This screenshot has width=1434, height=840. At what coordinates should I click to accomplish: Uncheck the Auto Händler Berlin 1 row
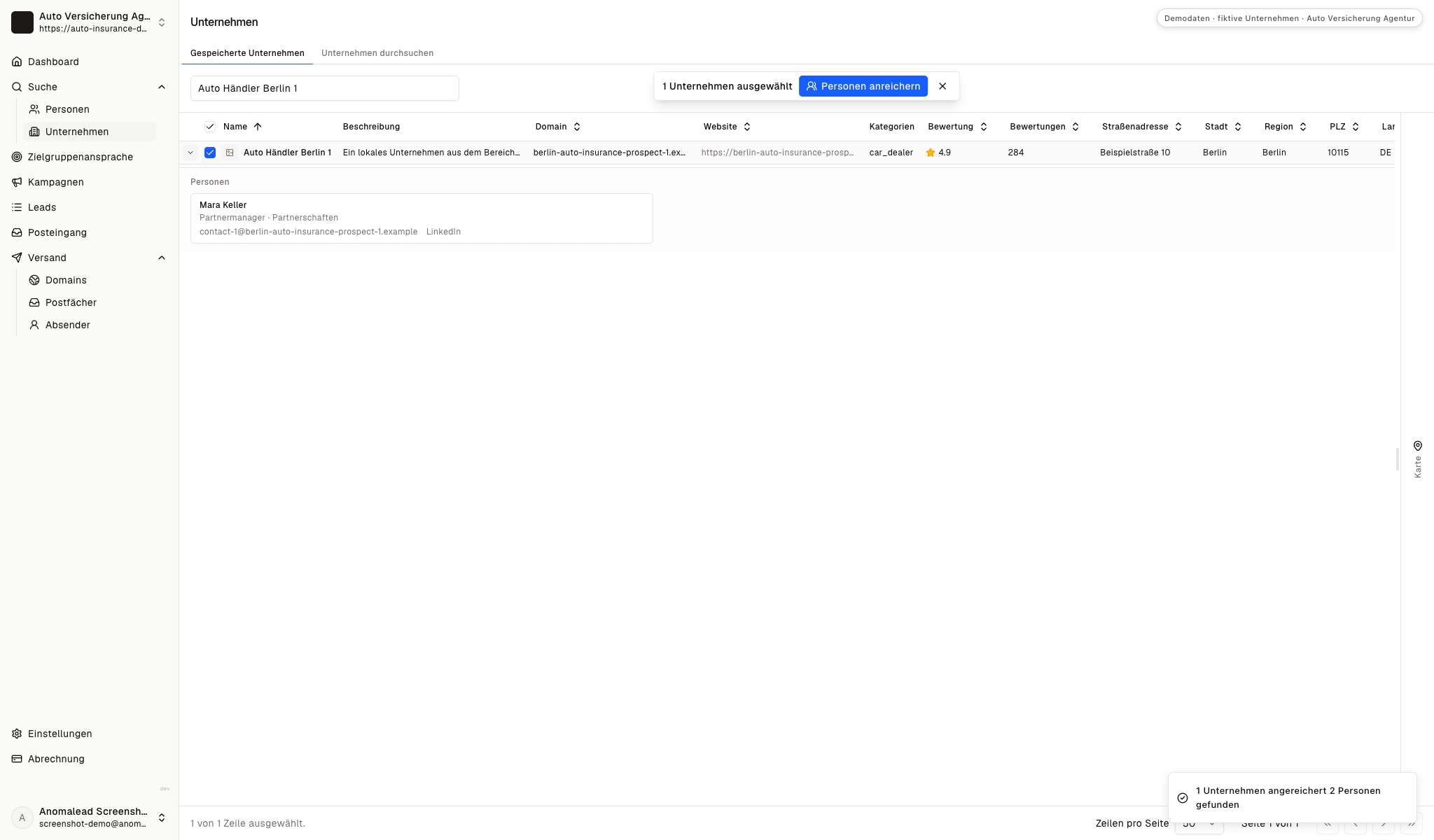[209, 153]
